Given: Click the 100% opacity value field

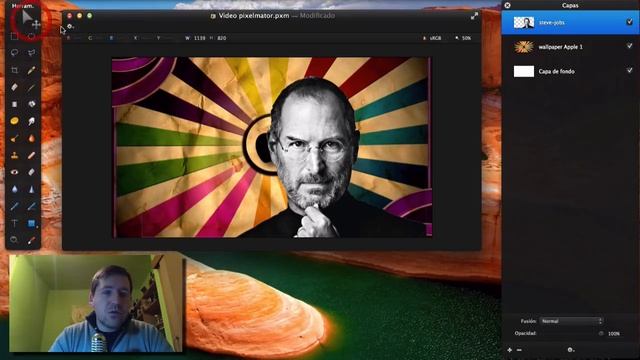Looking at the screenshot, I should pos(614,334).
